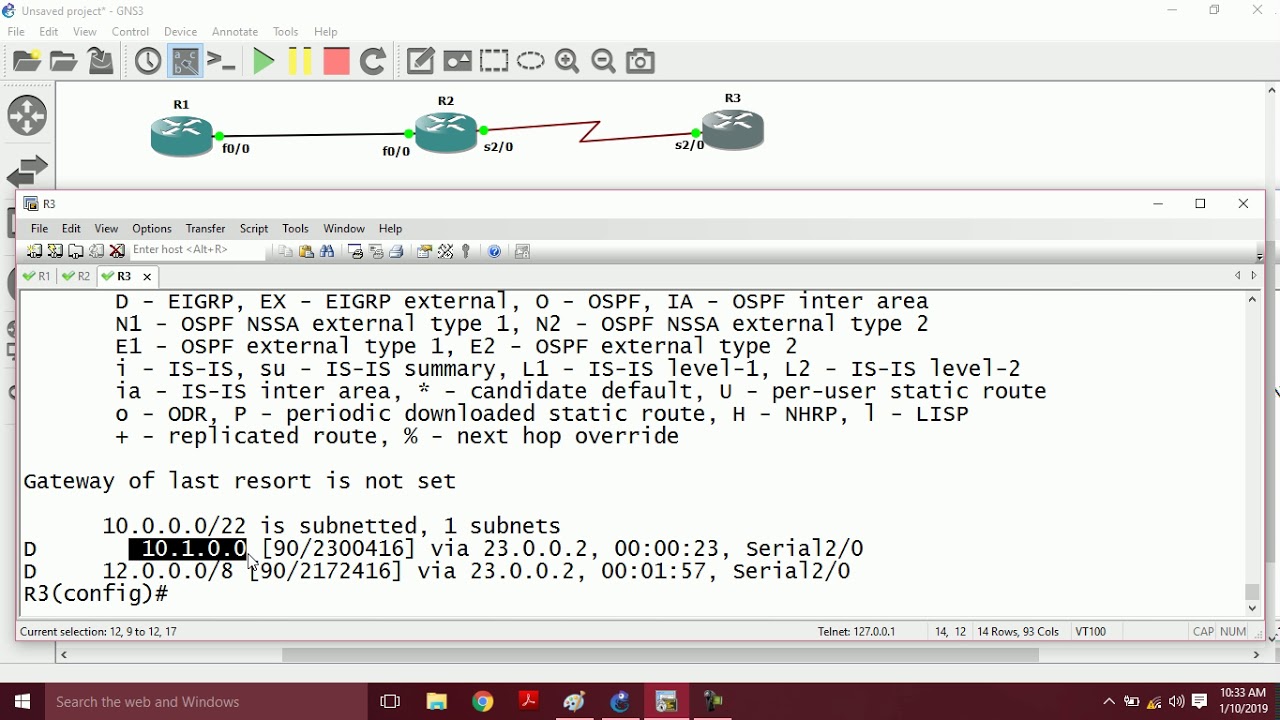
Task: Open the GNS3 Edit menu
Action: pos(49,31)
